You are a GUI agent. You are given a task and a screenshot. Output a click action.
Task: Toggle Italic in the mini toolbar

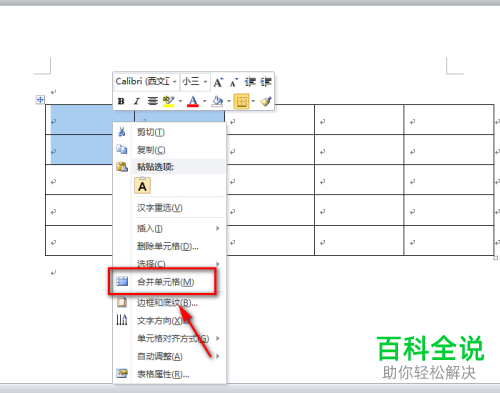137,101
